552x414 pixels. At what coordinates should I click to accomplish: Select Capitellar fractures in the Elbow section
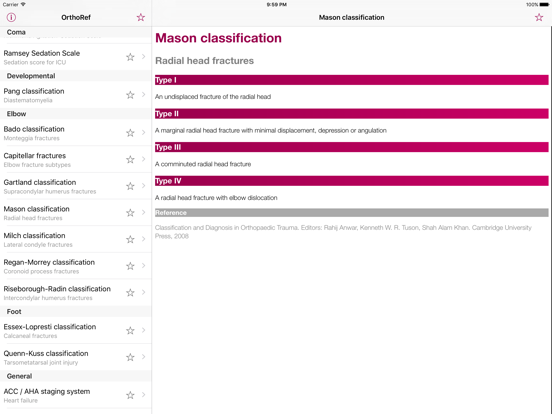point(76,159)
